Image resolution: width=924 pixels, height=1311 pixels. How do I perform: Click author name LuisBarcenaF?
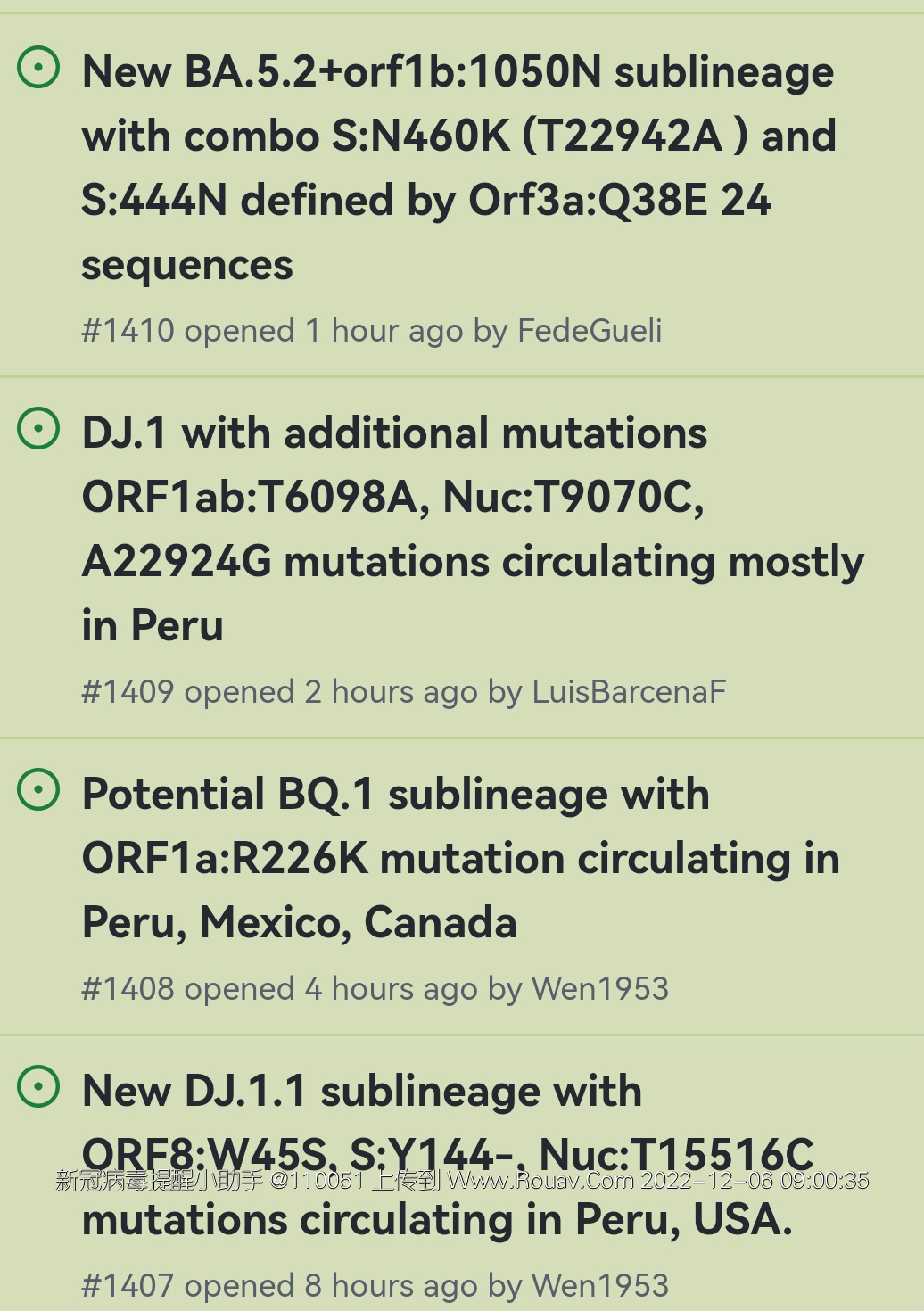pyautogui.click(x=629, y=692)
